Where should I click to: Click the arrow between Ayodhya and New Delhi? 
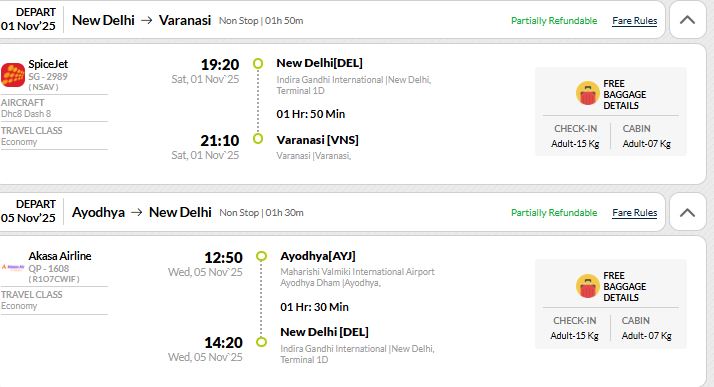click(137, 213)
